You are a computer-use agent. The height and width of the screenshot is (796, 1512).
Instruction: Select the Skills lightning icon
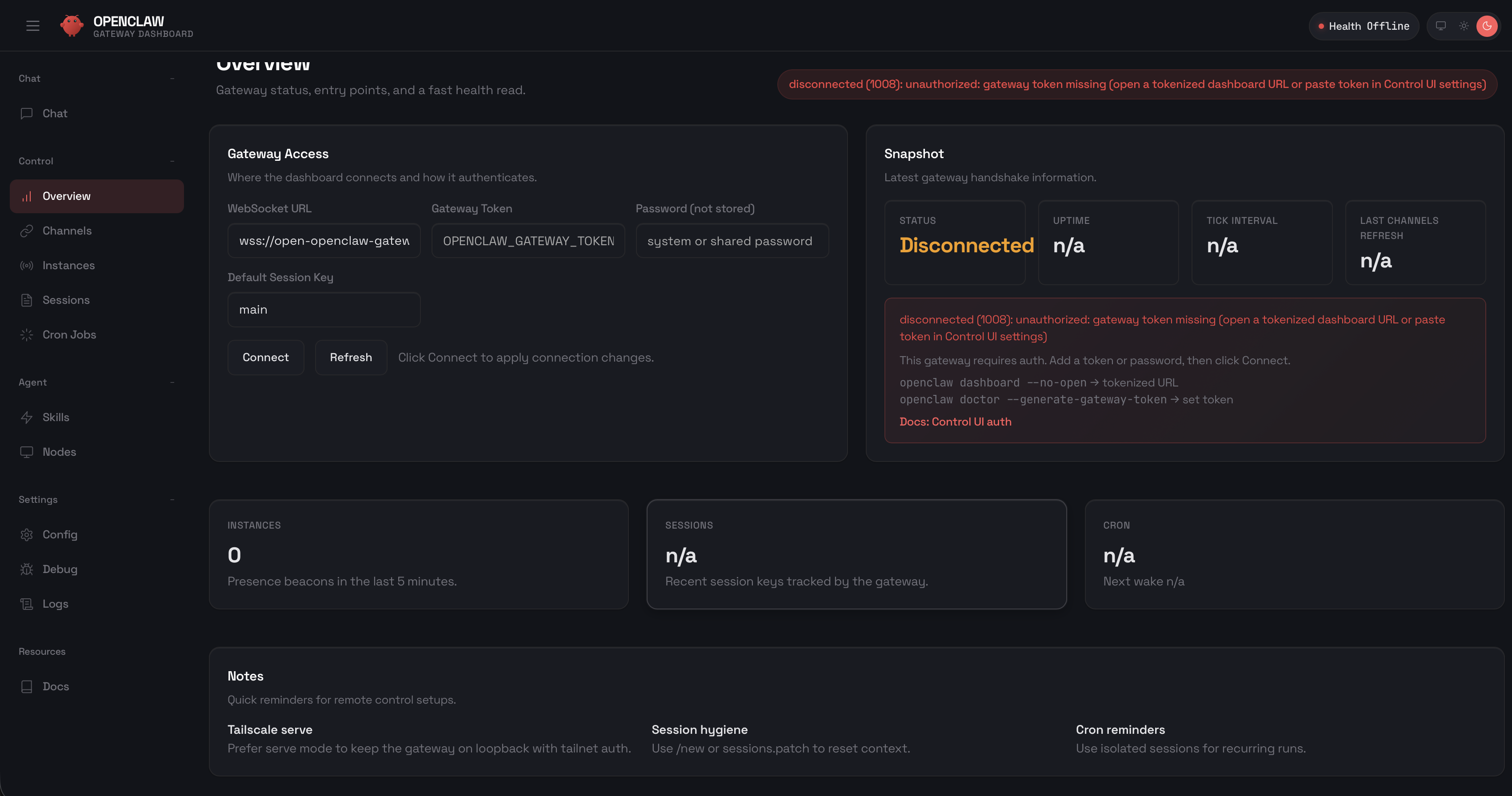[27, 417]
